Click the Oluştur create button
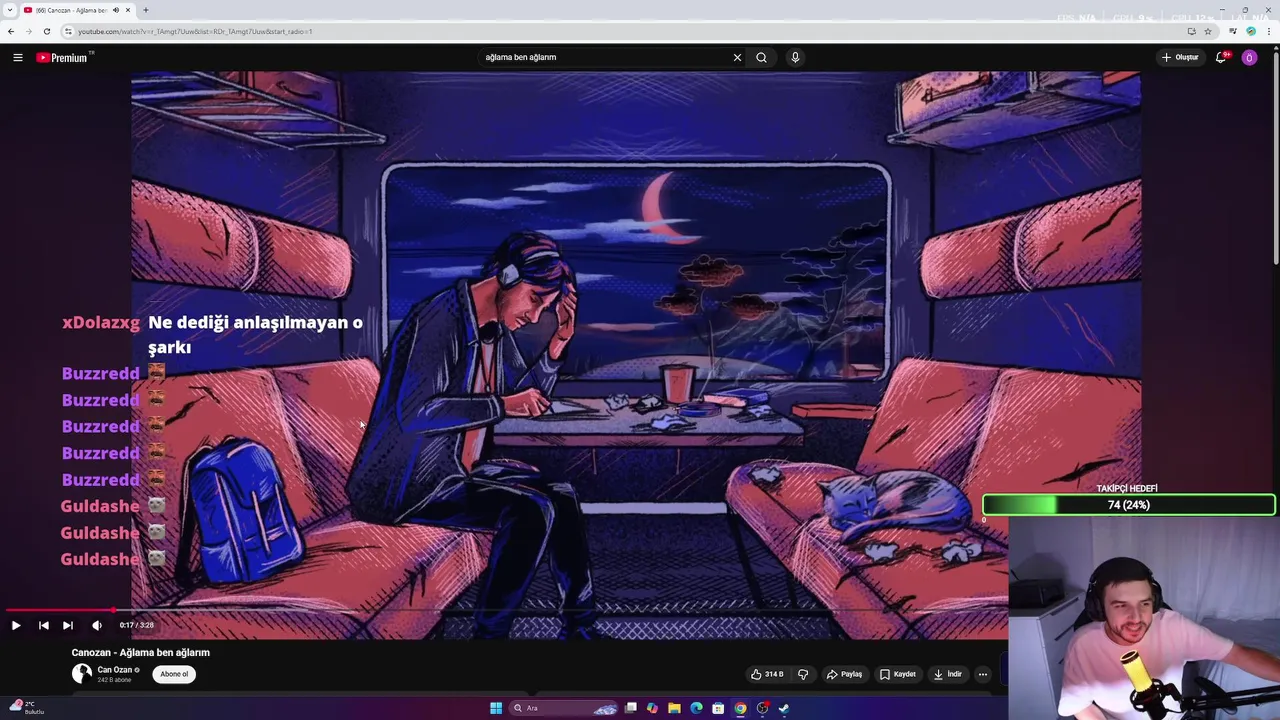 [x=1180, y=57]
